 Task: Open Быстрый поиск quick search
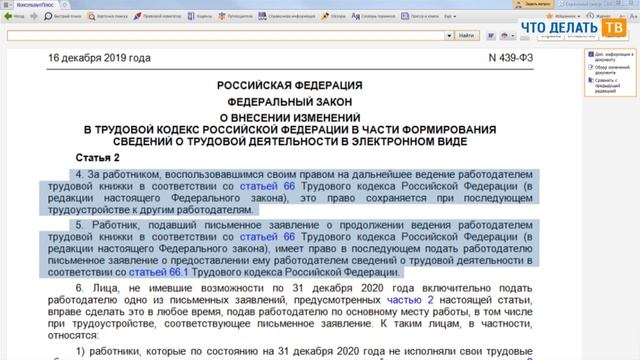pyautogui.click(x=62, y=16)
